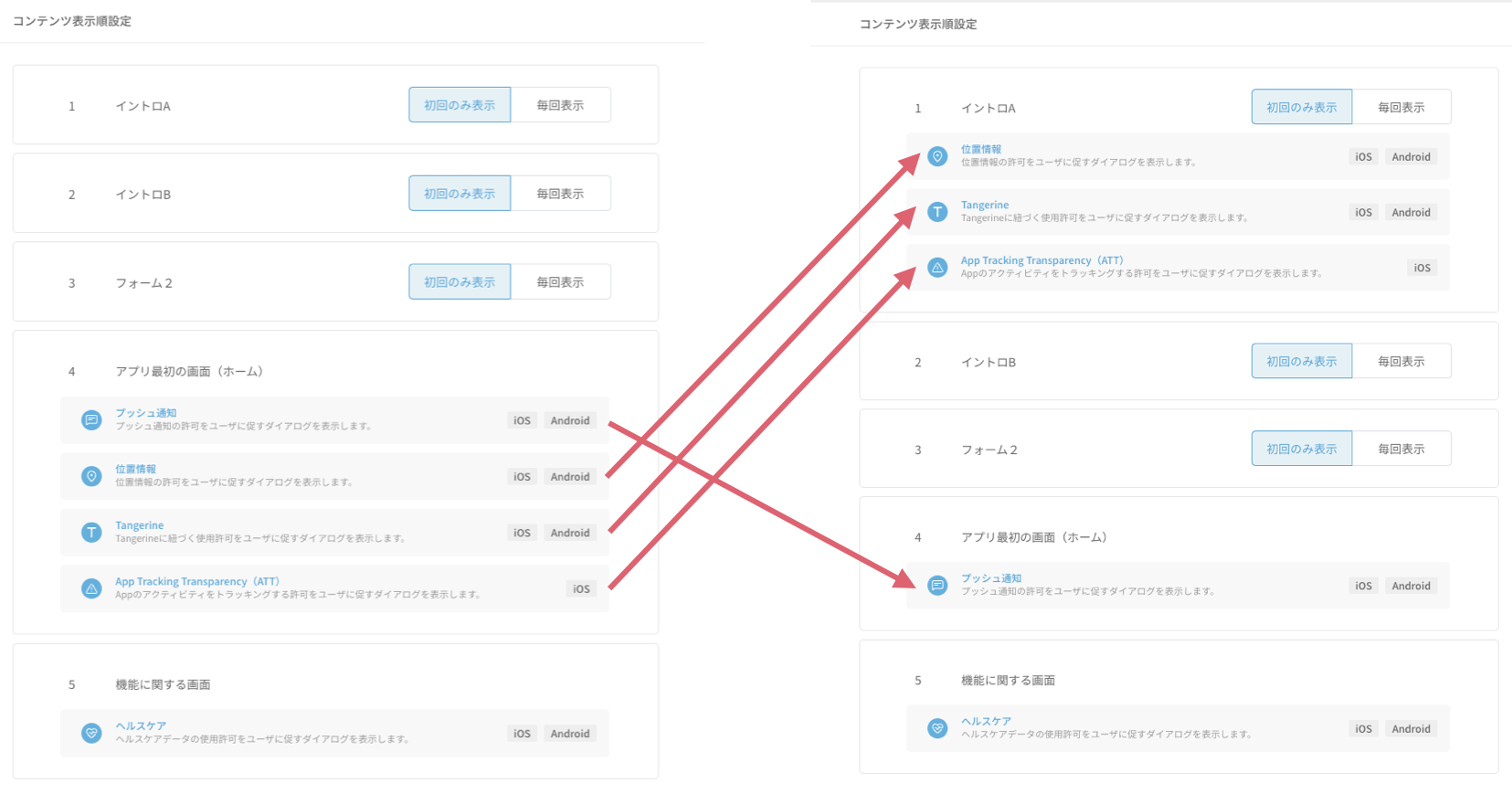Click ATT triangle icon in left panel

91,588
